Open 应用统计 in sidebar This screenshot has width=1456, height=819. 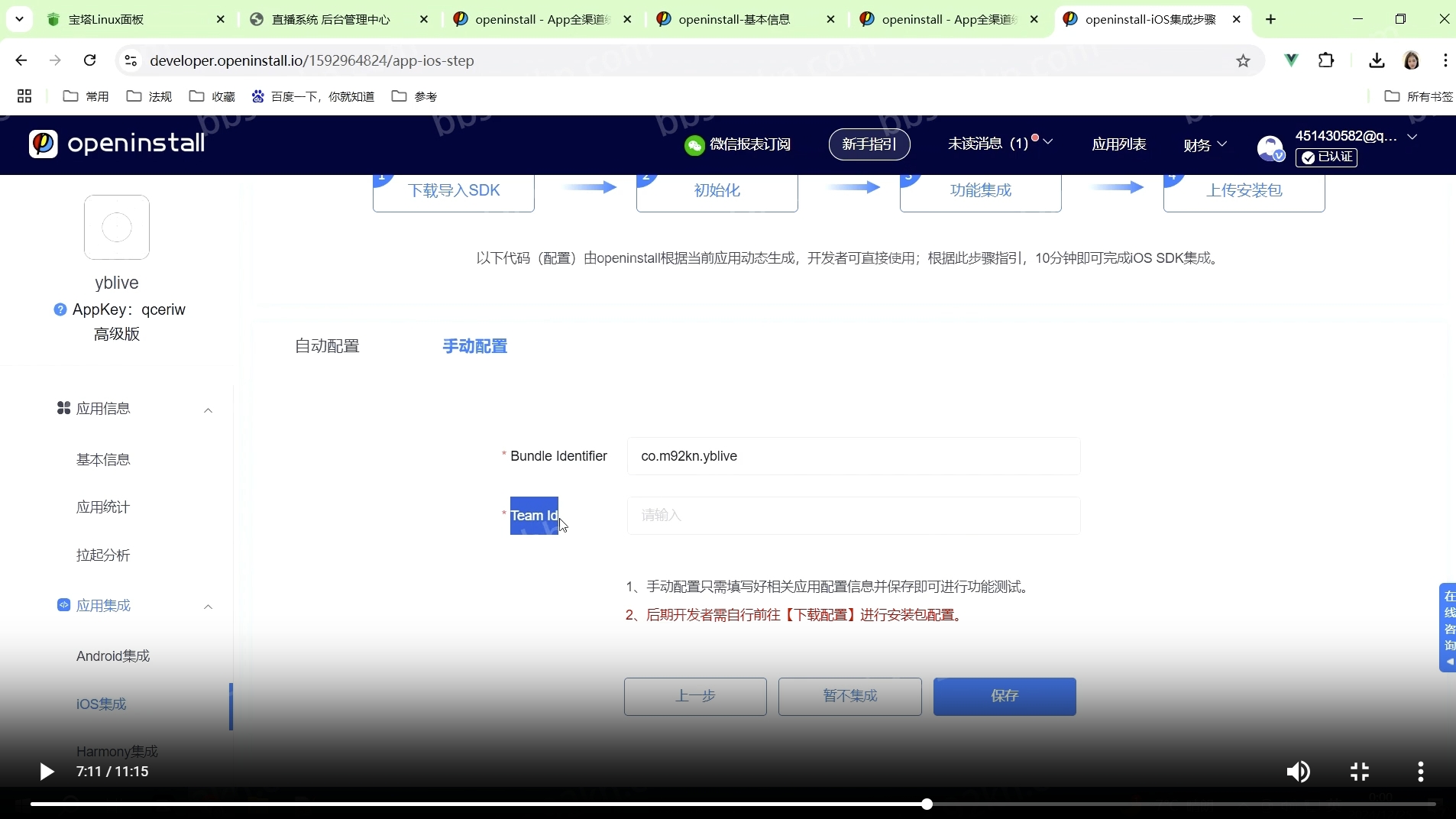coord(103,507)
